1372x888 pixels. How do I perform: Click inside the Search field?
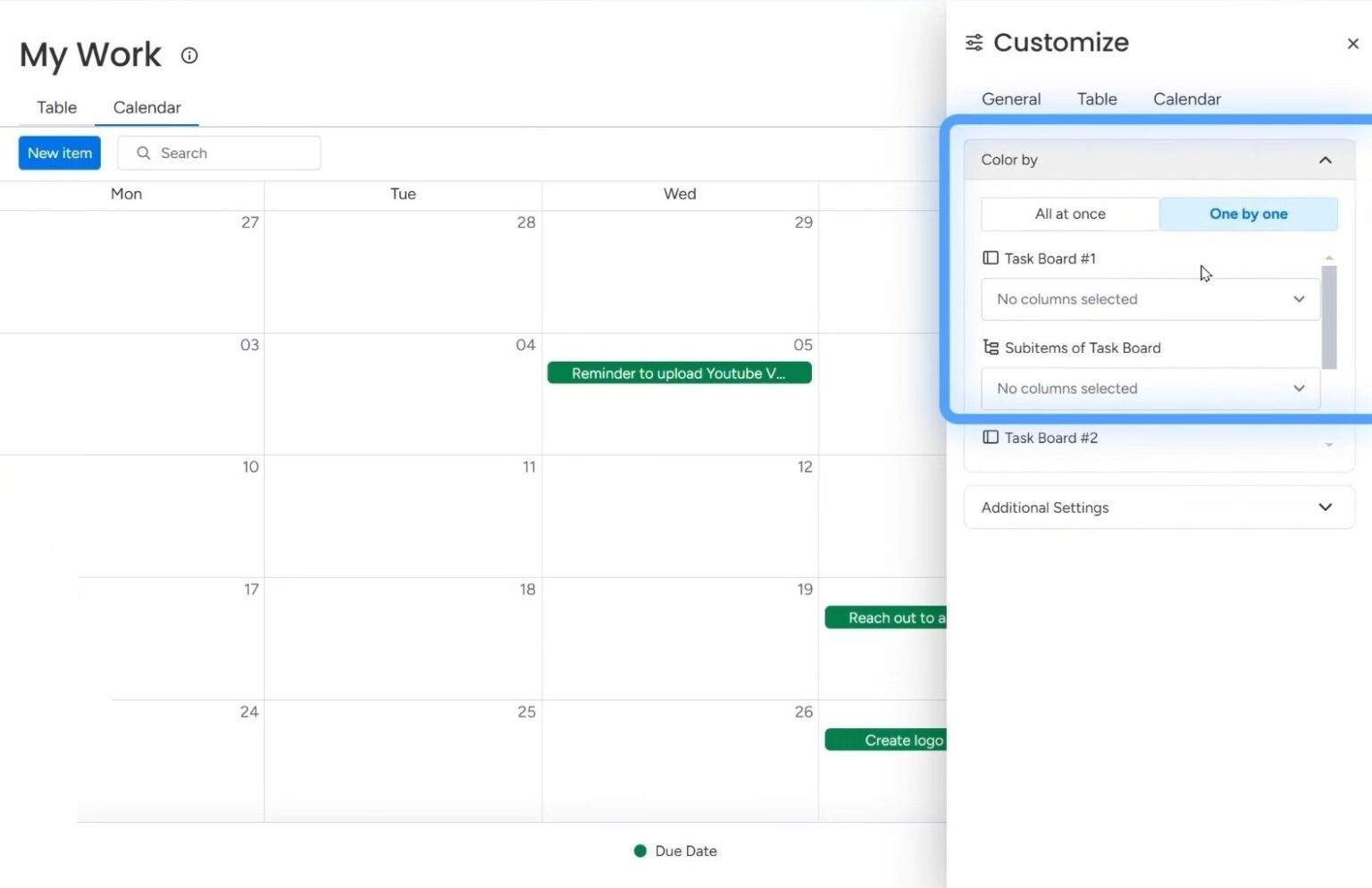coord(214,153)
